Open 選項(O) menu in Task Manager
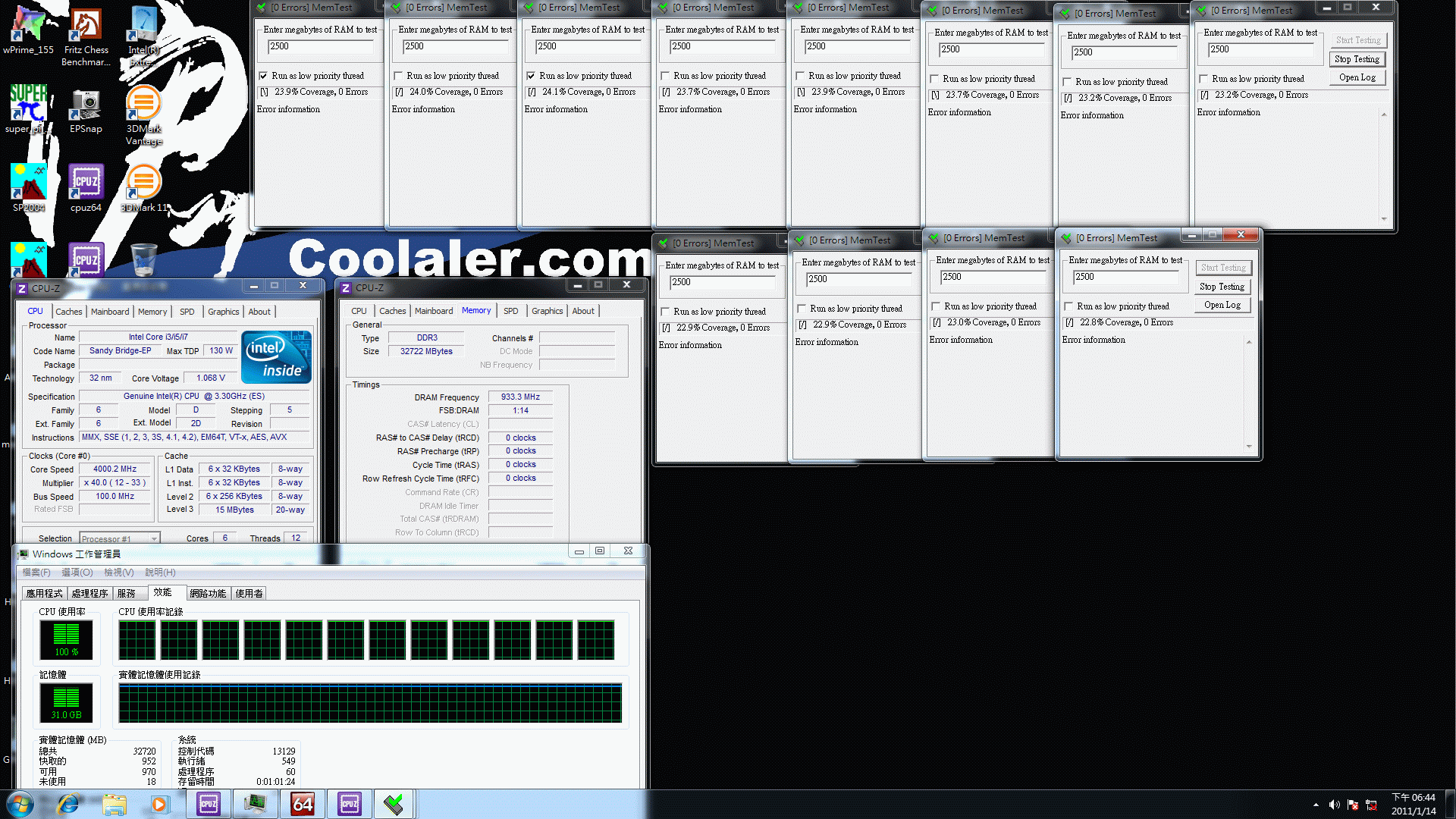This screenshot has width=1456, height=819. pyautogui.click(x=77, y=573)
